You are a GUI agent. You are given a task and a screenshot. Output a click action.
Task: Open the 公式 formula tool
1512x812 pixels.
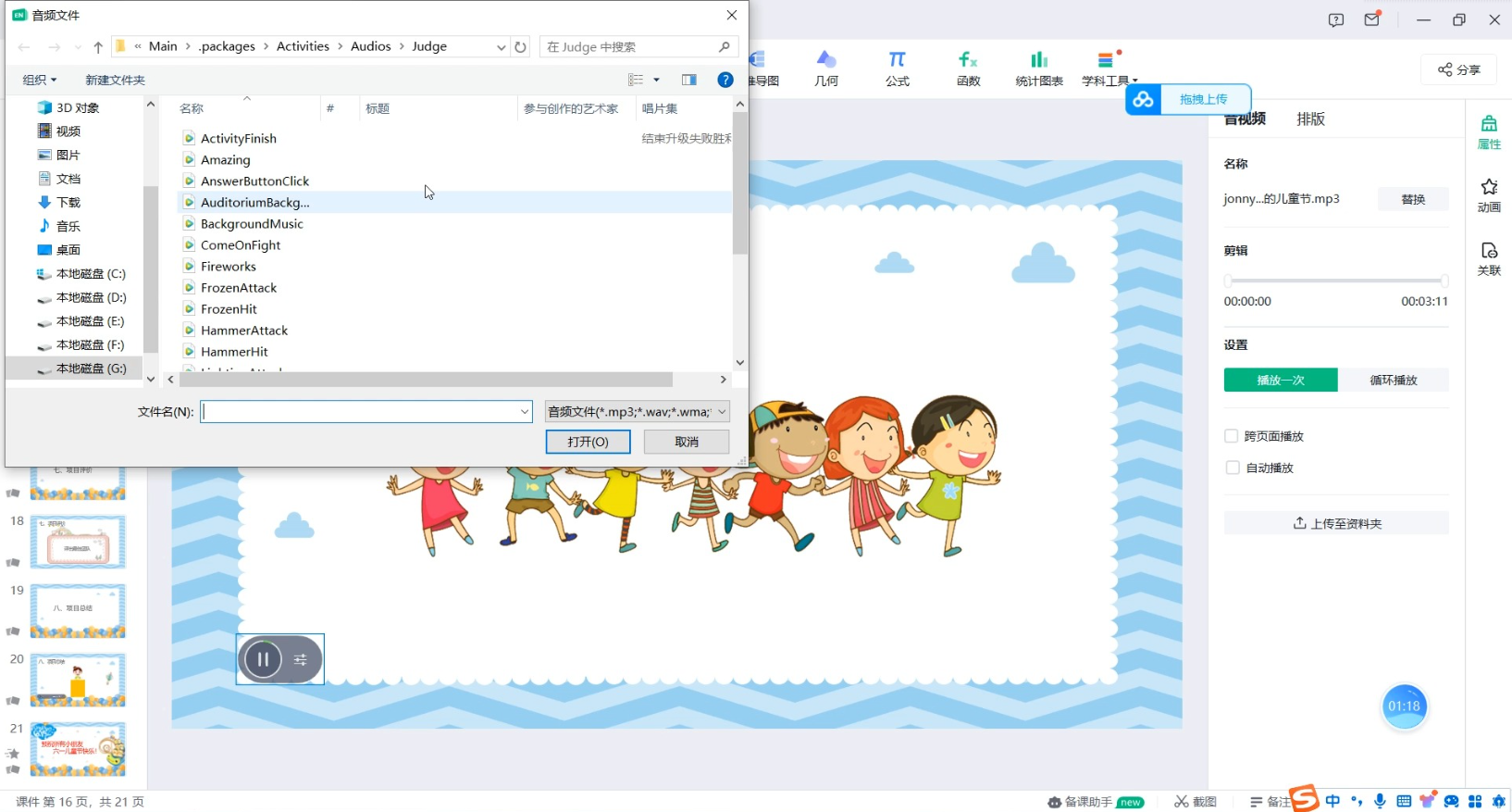click(x=898, y=69)
